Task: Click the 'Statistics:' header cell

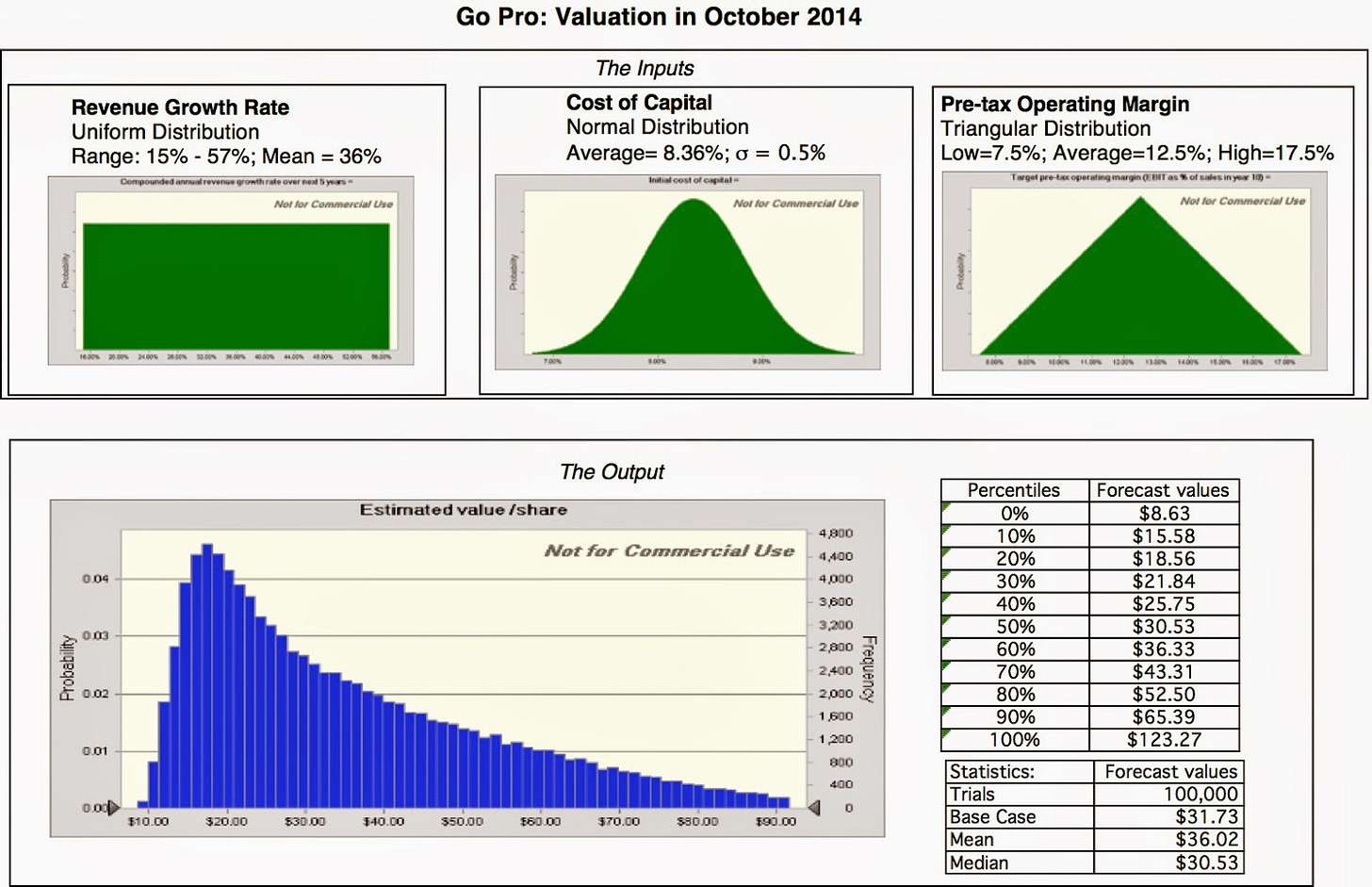Action: coord(1020,771)
